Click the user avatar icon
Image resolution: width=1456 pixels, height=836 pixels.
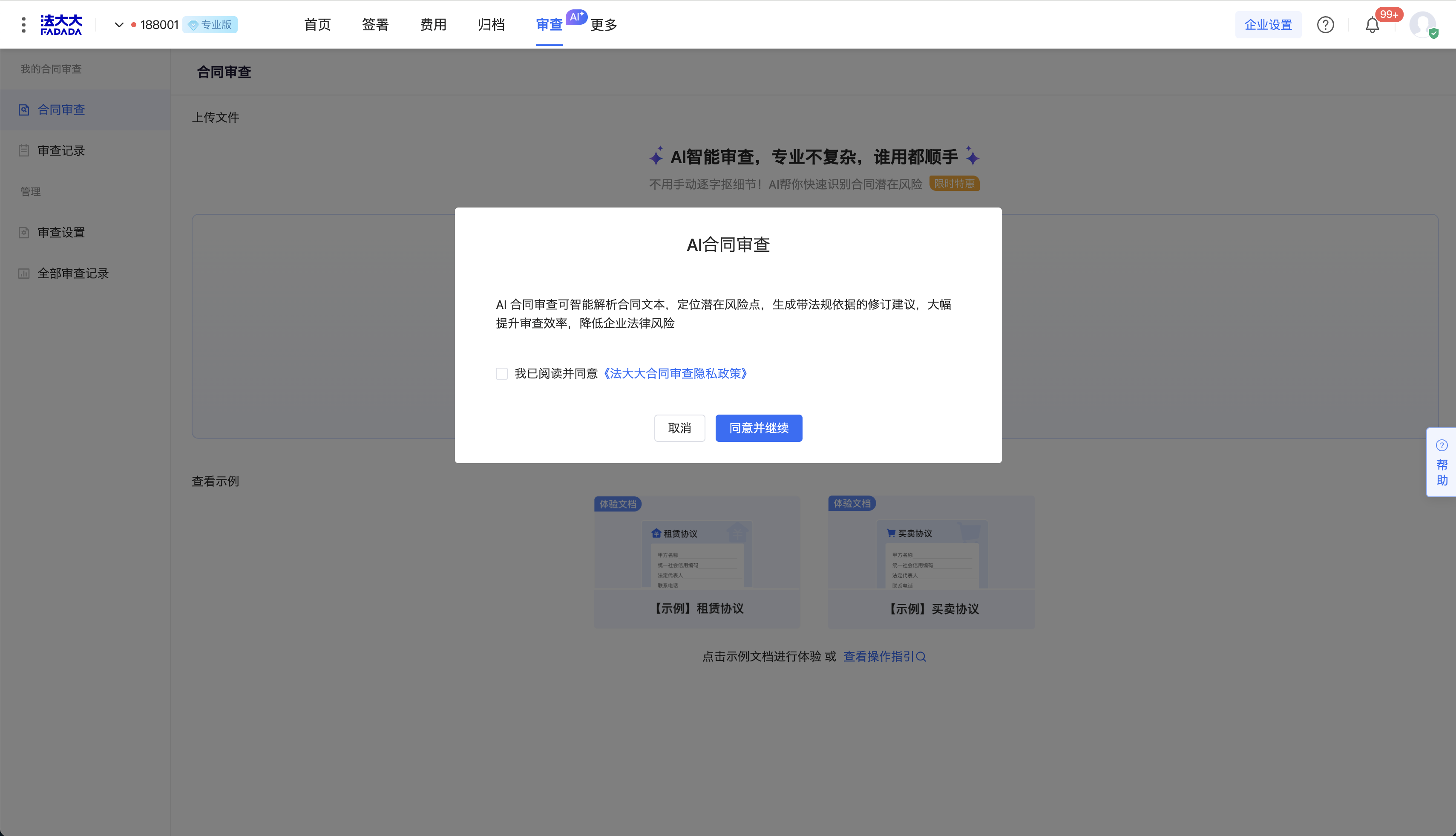[1422, 25]
